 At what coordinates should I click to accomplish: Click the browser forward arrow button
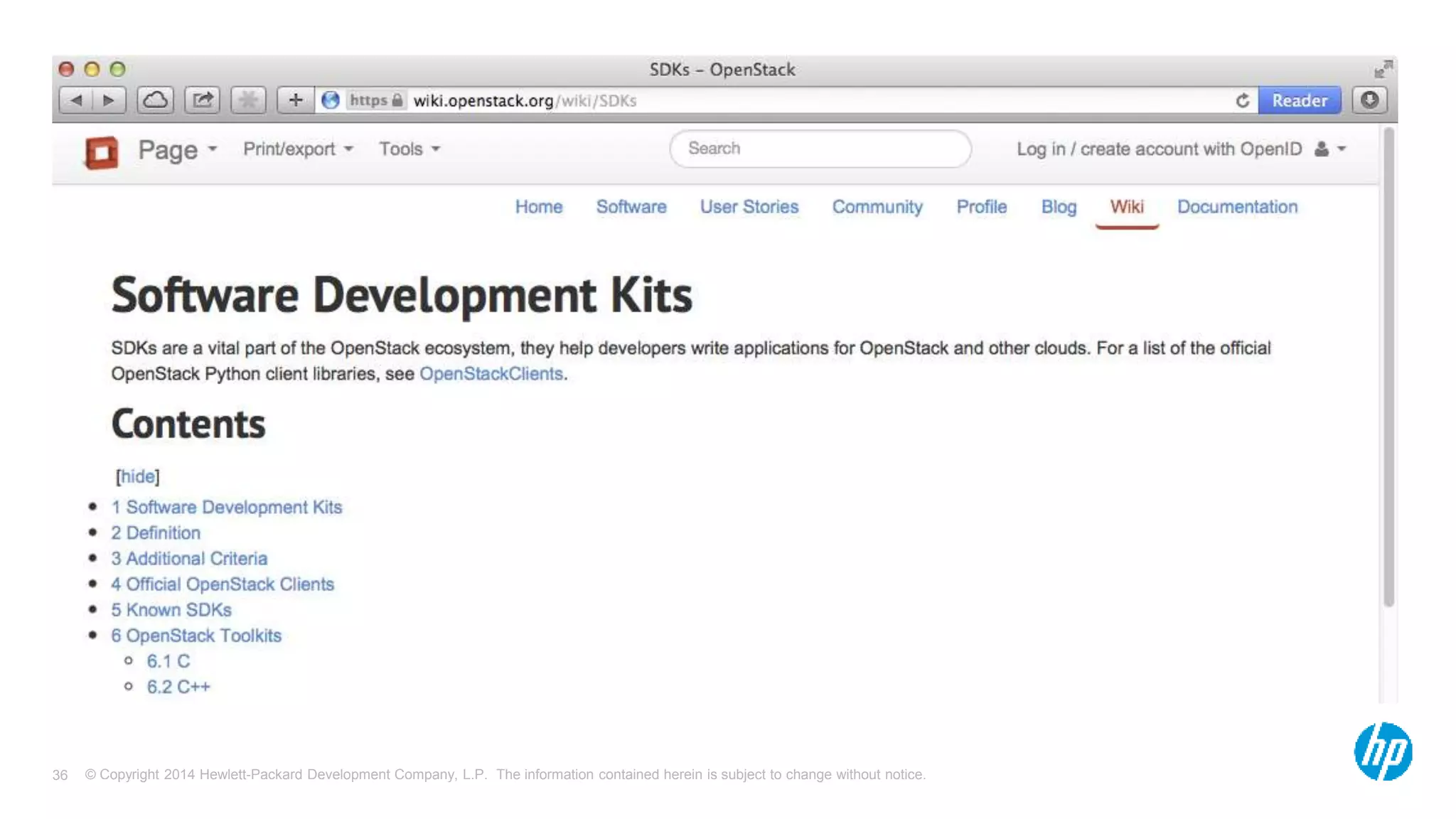click(x=109, y=100)
